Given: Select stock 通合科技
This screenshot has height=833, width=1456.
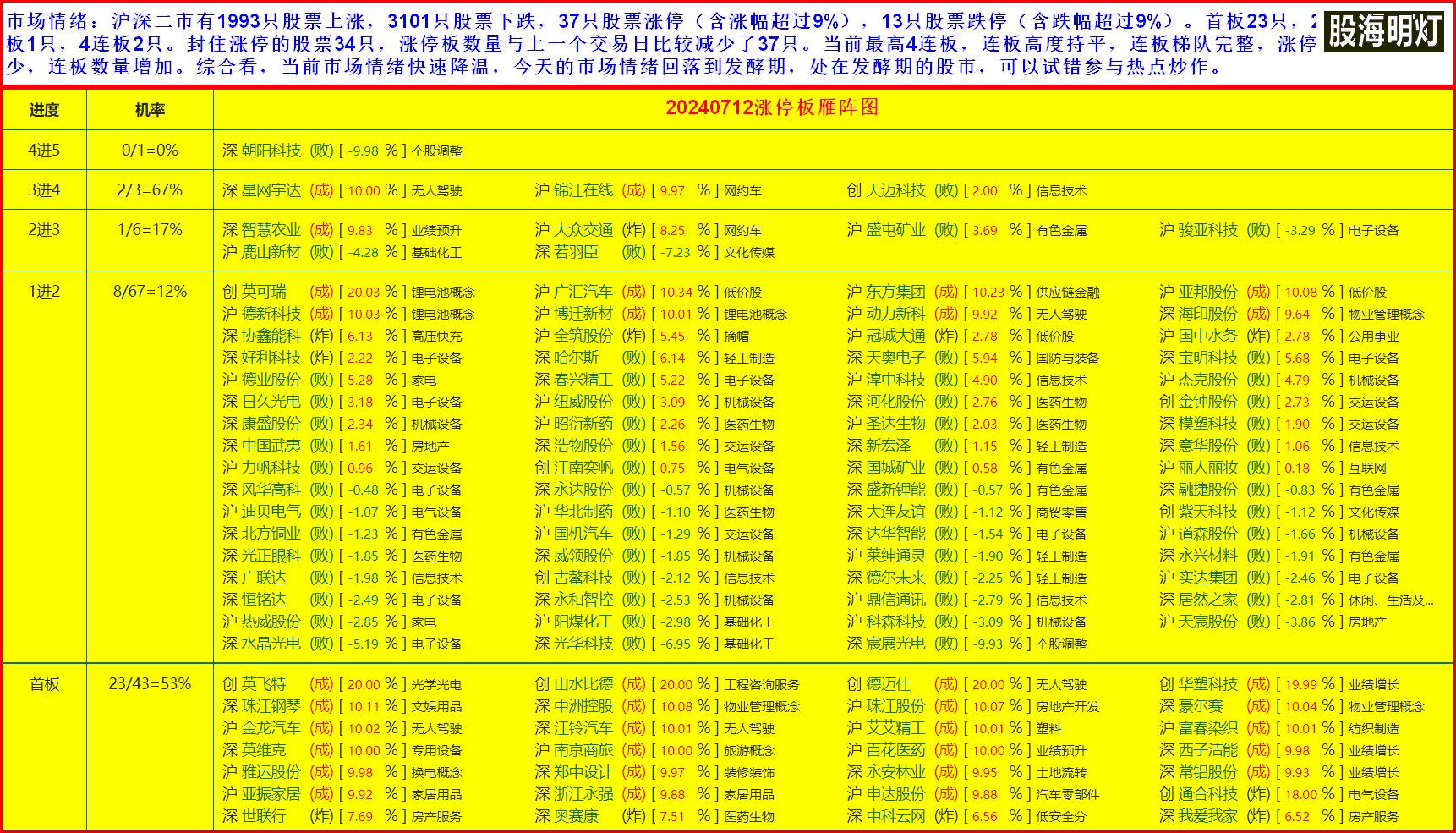Looking at the screenshot, I should click(1208, 794).
